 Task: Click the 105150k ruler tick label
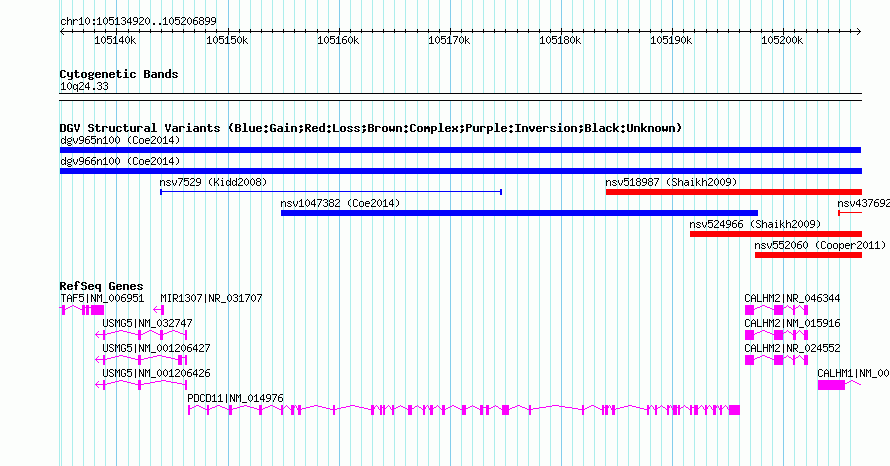tap(227, 40)
